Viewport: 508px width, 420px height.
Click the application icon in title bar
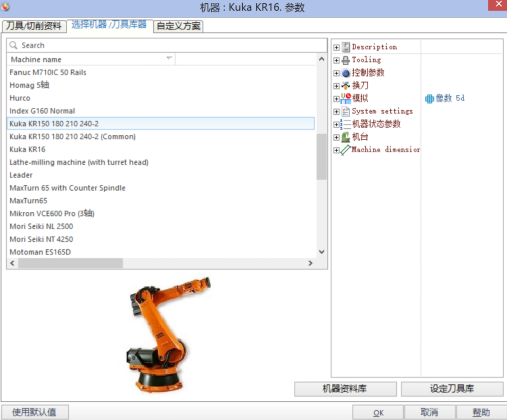(x=5, y=6)
